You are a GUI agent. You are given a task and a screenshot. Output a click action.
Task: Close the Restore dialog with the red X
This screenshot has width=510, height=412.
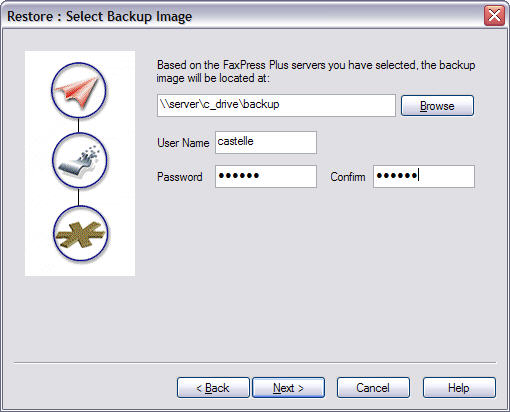[x=494, y=15]
